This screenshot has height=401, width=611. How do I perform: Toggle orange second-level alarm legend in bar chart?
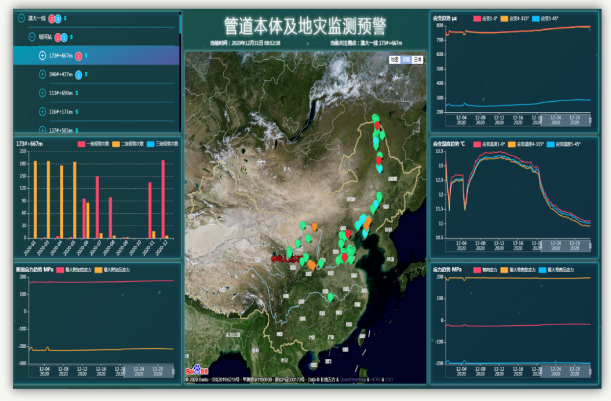click(128, 144)
